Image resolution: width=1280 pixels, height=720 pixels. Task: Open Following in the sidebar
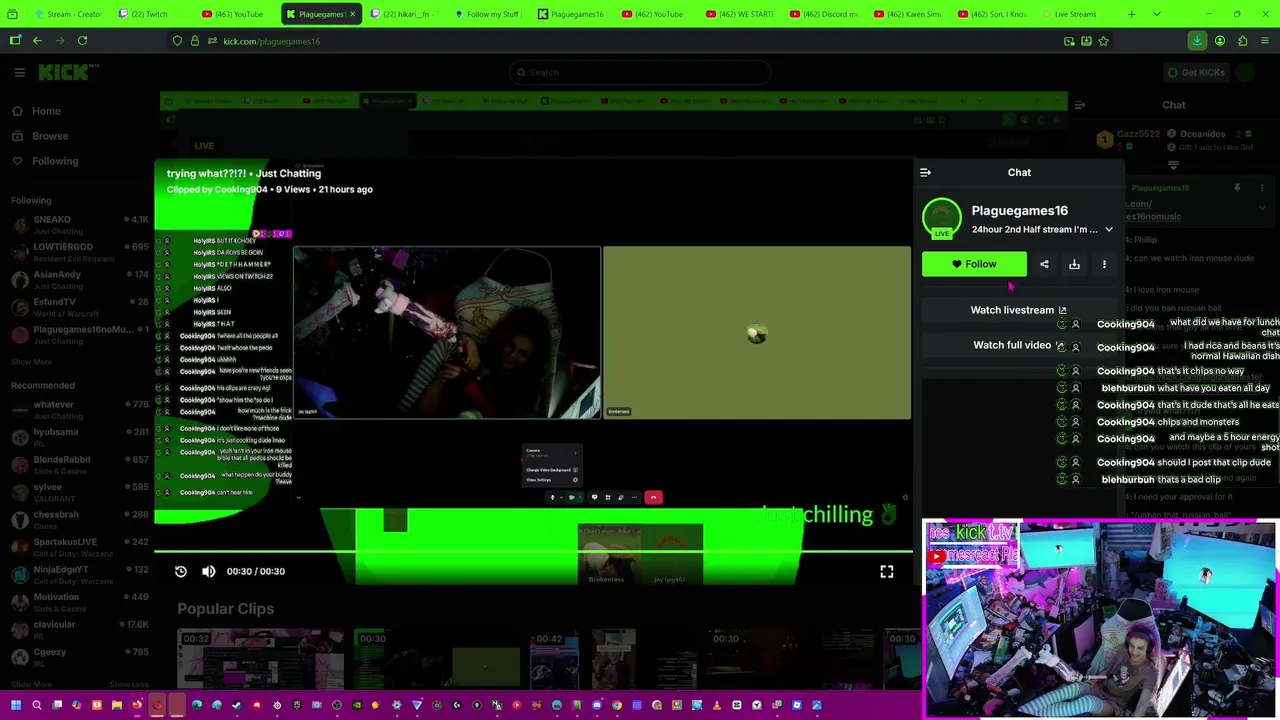55,161
